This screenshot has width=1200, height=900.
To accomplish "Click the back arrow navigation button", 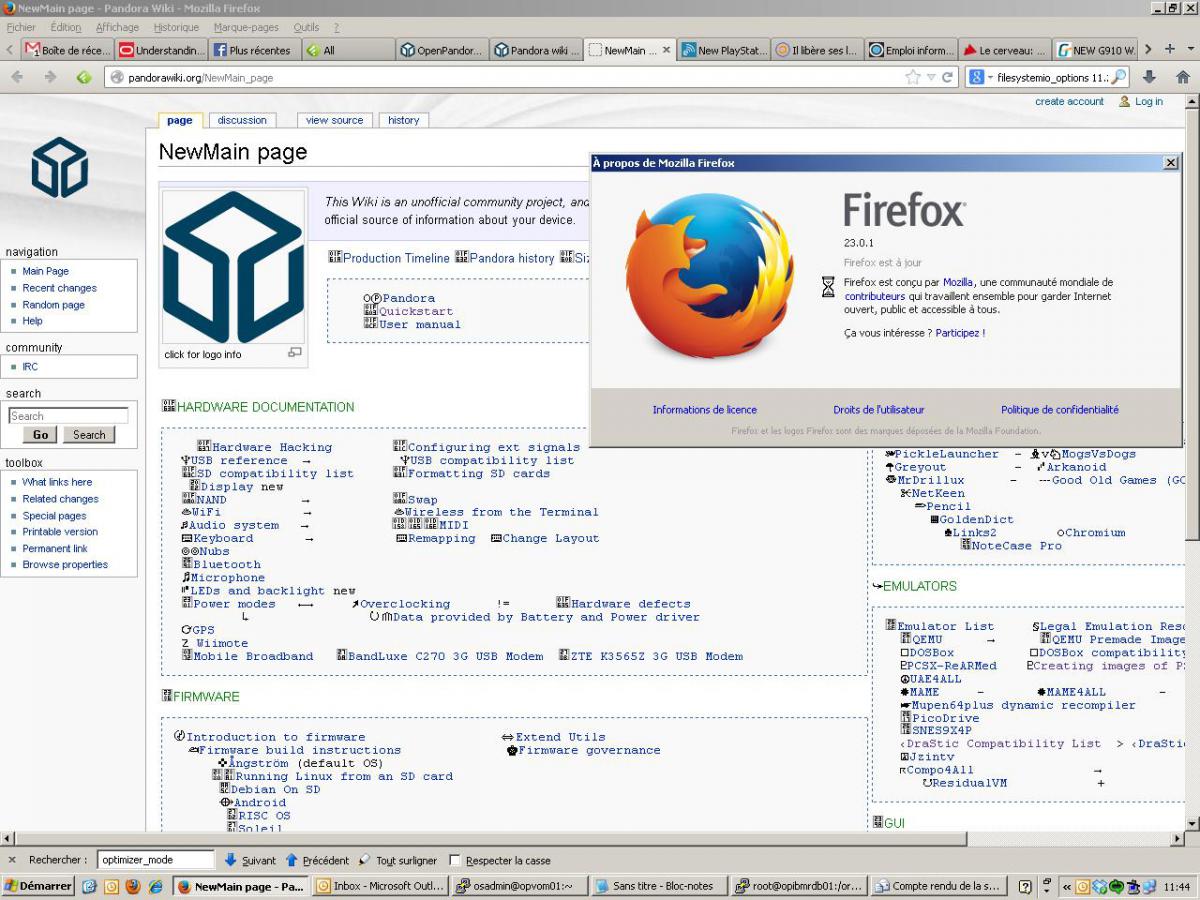I will click(x=18, y=77).
